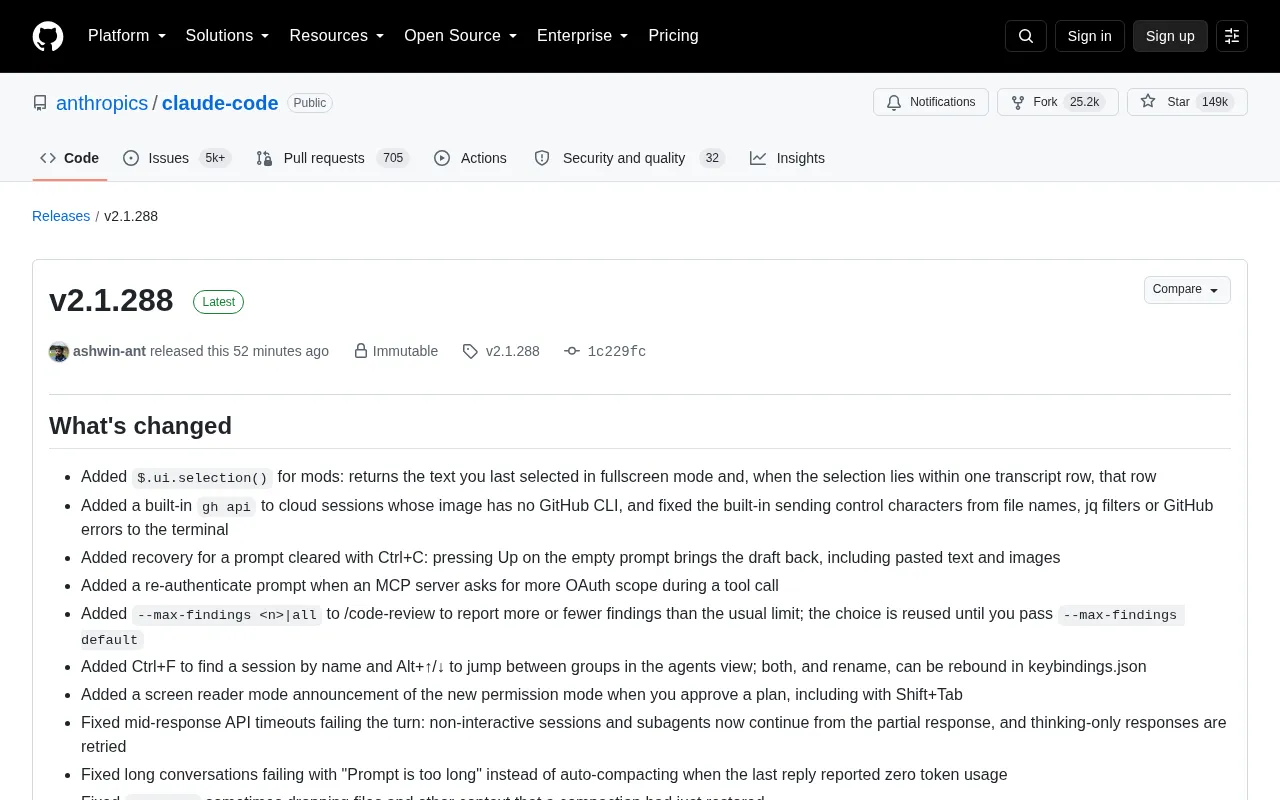Click the commit icon beside 1c229fc
Viewport: 1280px width, 800px height.
pos(572,352)
